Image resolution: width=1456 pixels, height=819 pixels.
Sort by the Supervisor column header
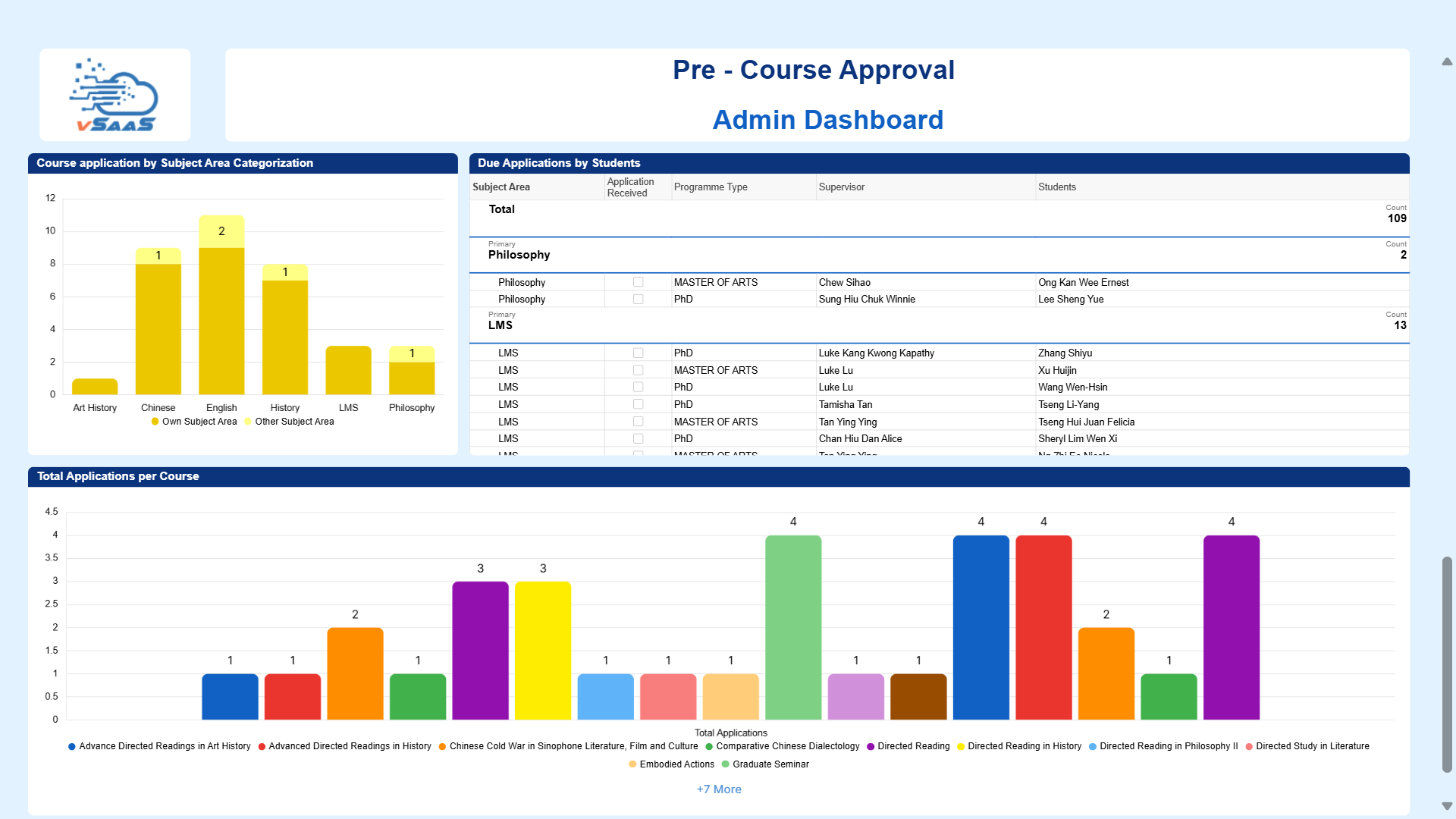pyautogui.click(x=841, y=187)
